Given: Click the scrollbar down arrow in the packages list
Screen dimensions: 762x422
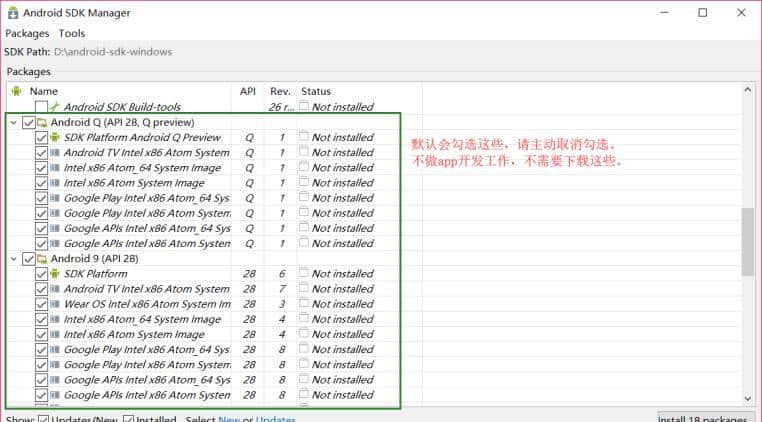Looking at the screenshot, I should coord(747,399).
